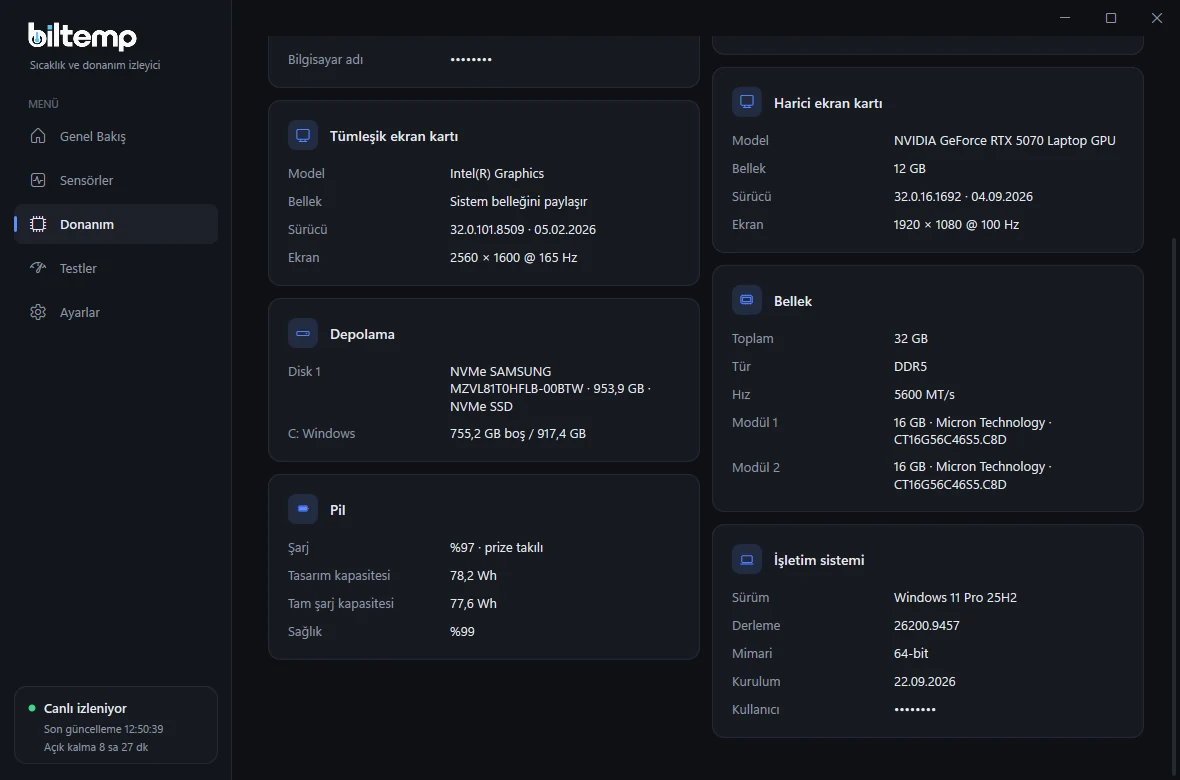Click the Harici ekran kartı monitor icon
This screenshot has width=1180, height=780.
click(747, 102)
